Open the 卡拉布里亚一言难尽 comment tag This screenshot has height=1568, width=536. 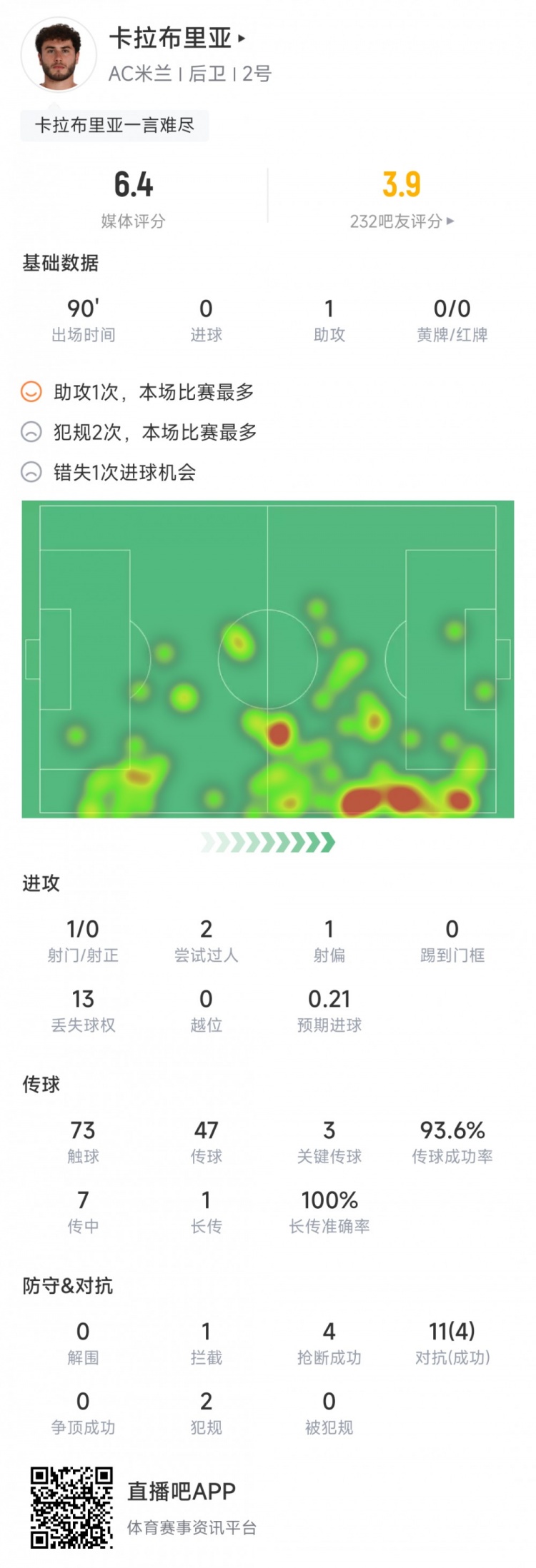click(114, 126)
